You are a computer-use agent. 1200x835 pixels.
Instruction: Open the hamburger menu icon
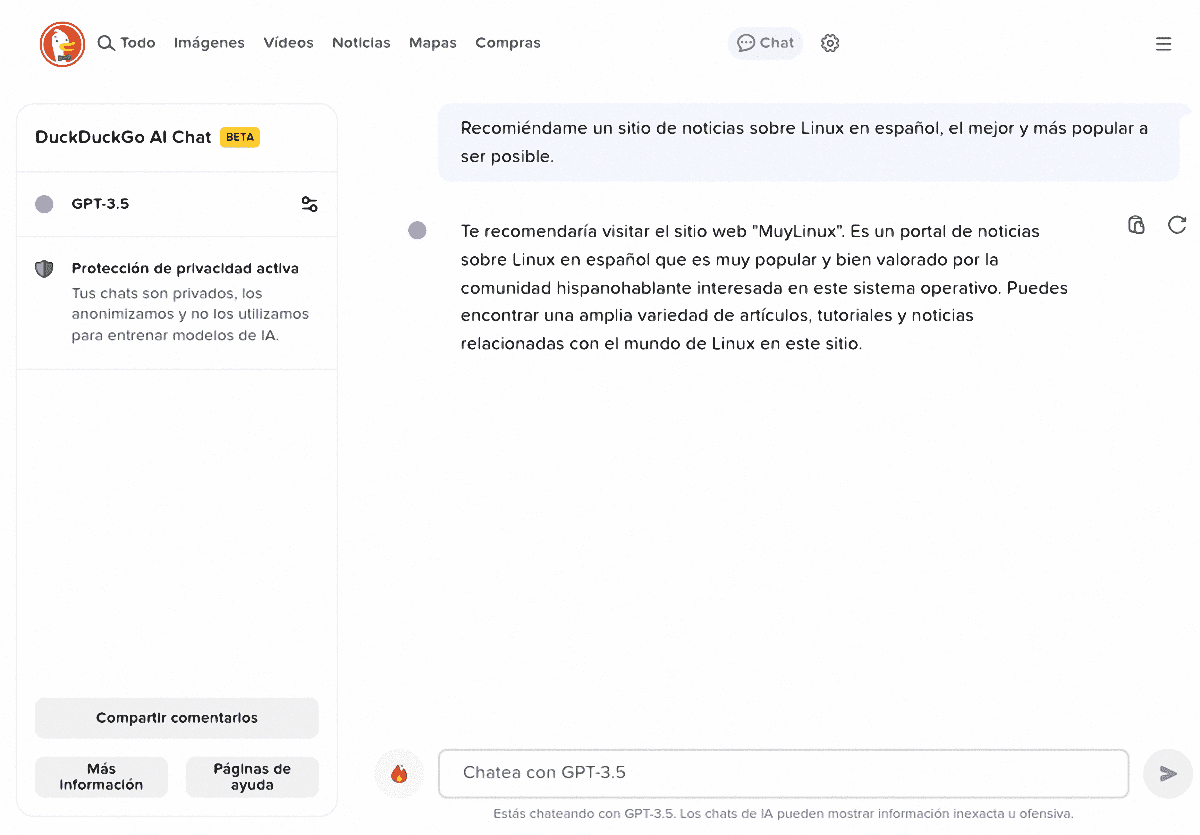[1163, 44]
